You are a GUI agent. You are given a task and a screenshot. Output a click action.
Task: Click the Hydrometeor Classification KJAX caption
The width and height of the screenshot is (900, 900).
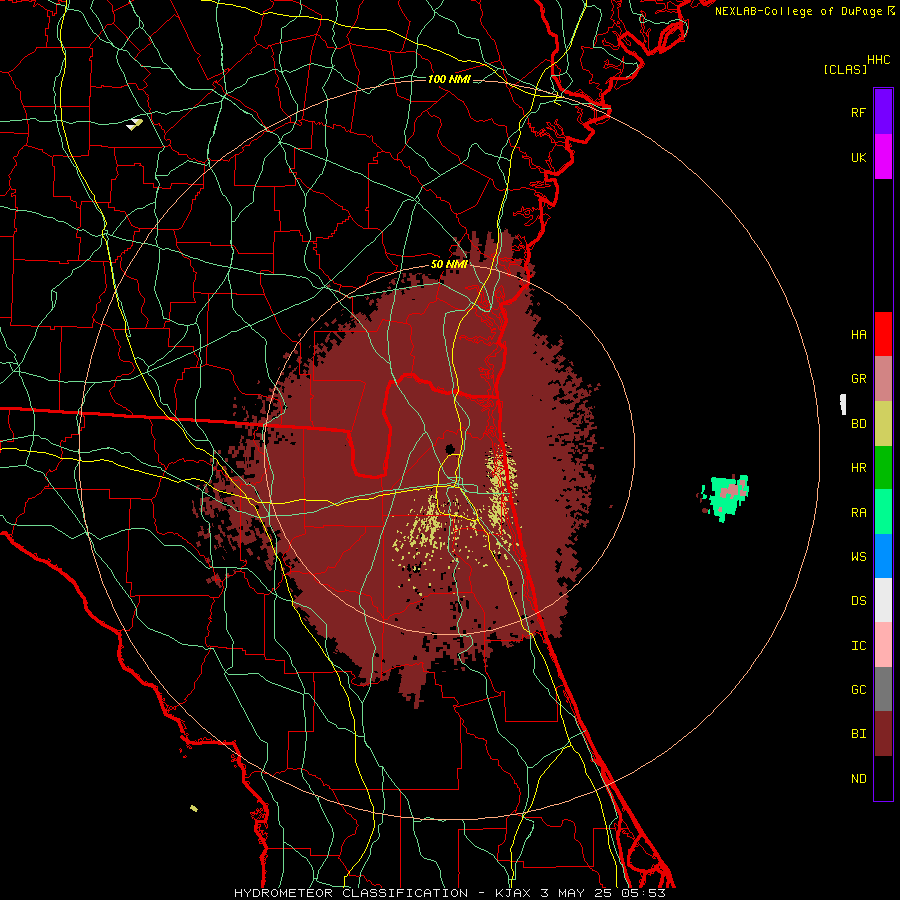click(449, 893)
